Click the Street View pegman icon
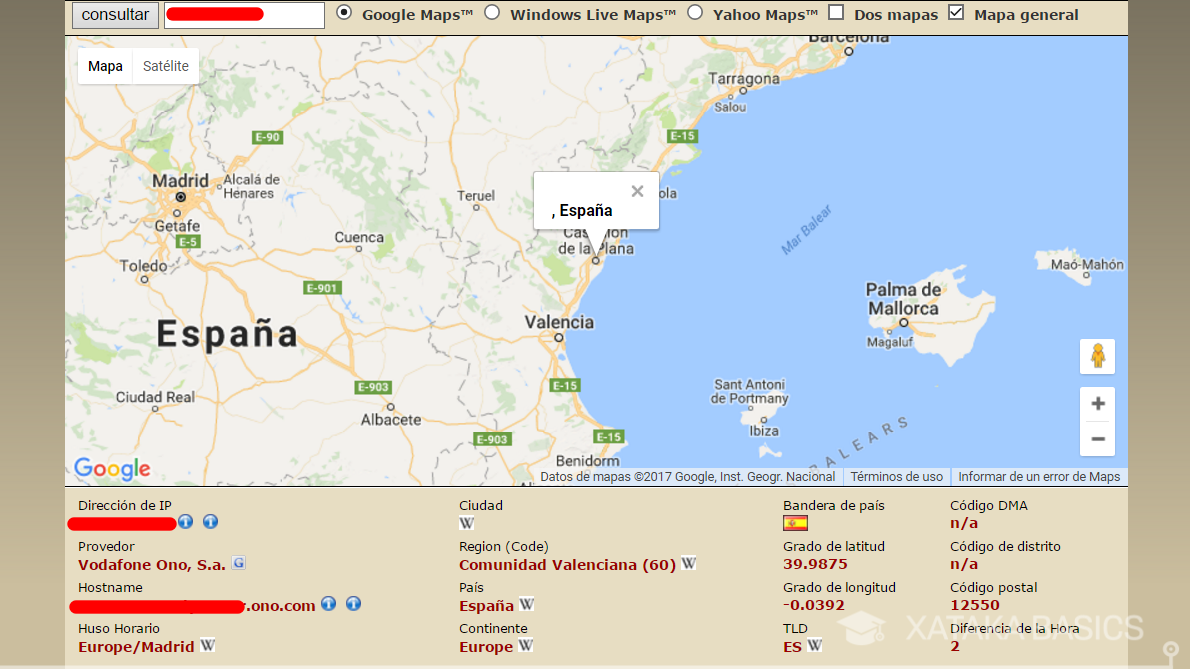1190x669 pixels. [x=1097, y=356]
